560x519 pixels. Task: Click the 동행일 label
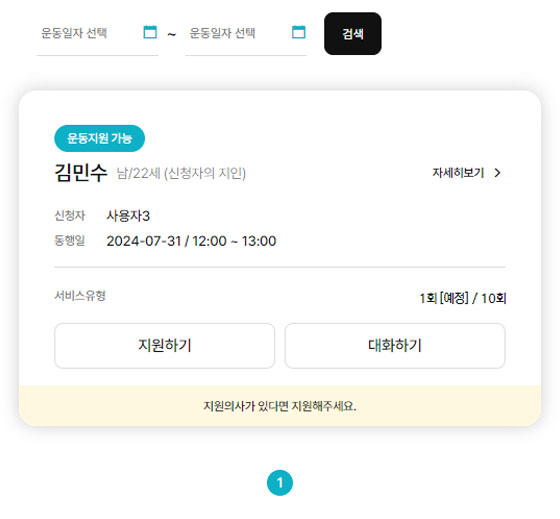(70, 241)
